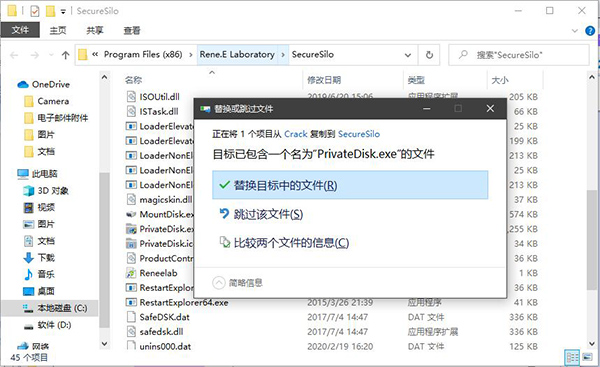Navigate back arrow
This screenshot has width=600, height=367.
(x=14, y=55)
